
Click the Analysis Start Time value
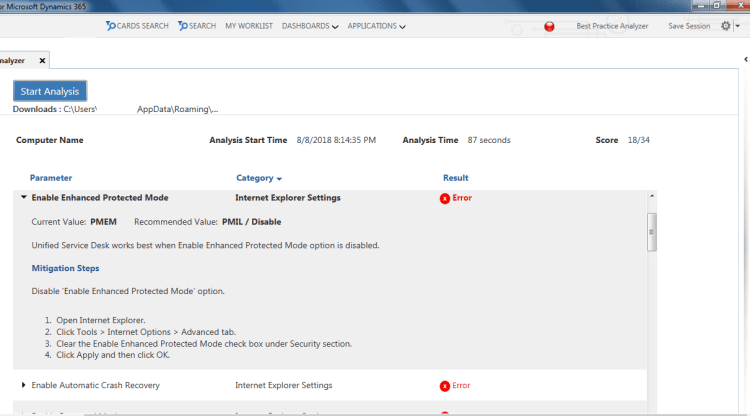click(336, 140)
